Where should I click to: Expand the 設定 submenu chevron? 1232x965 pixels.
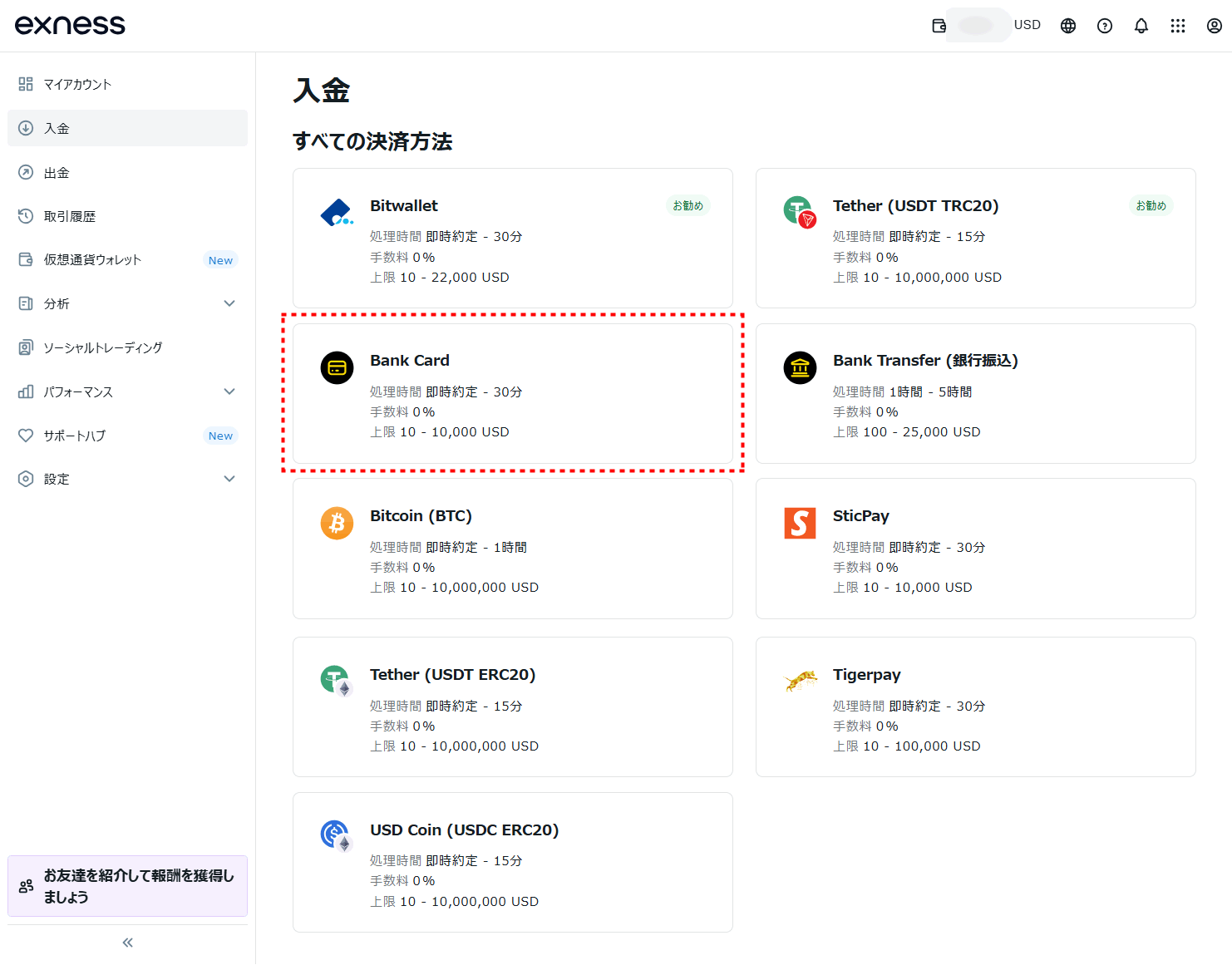point(229,479)
